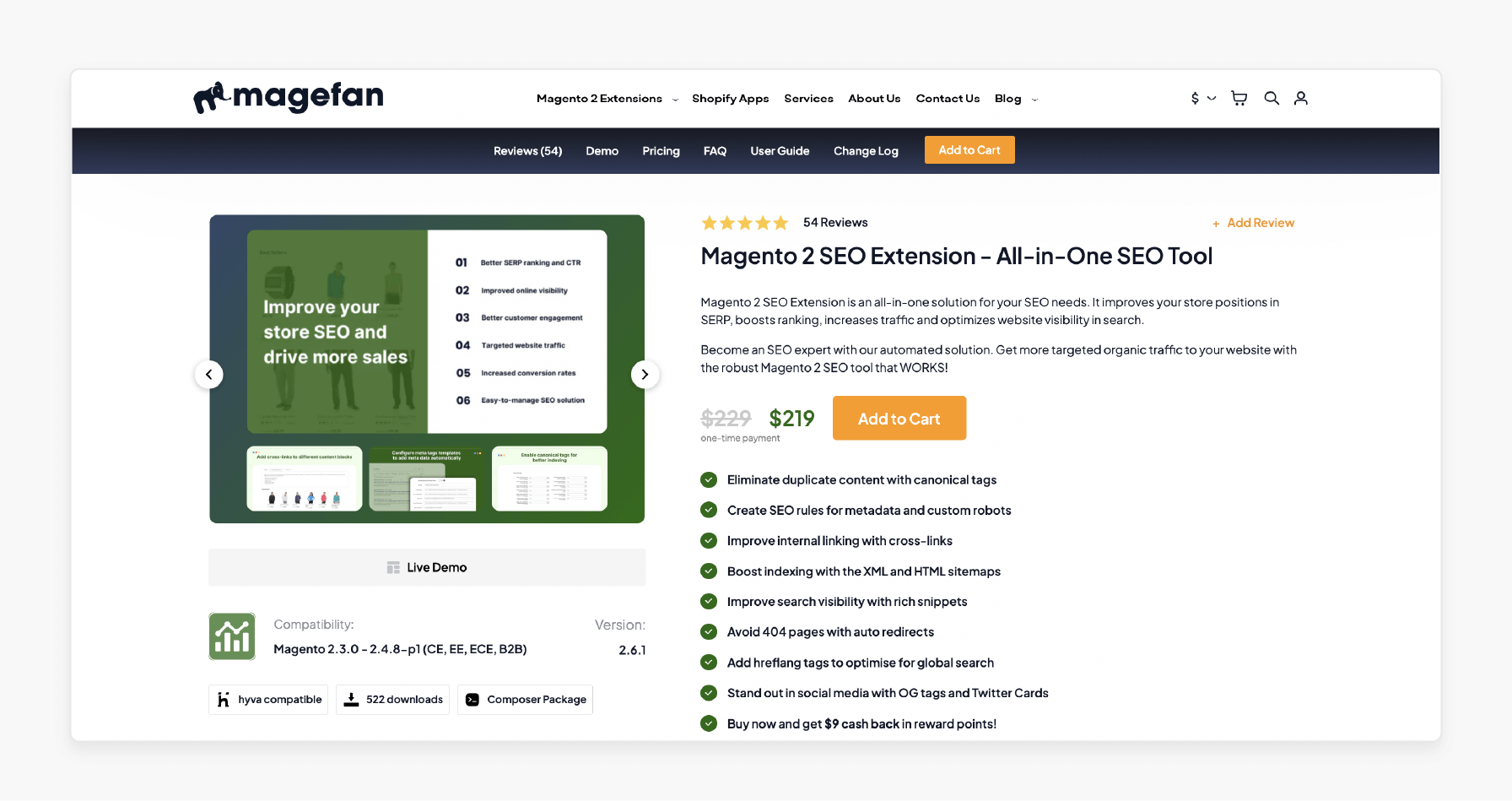Click the hyva compatible badge icon
Viewport: 1512px width, 801px height.
pyautogui.click(x=224, y=700)
